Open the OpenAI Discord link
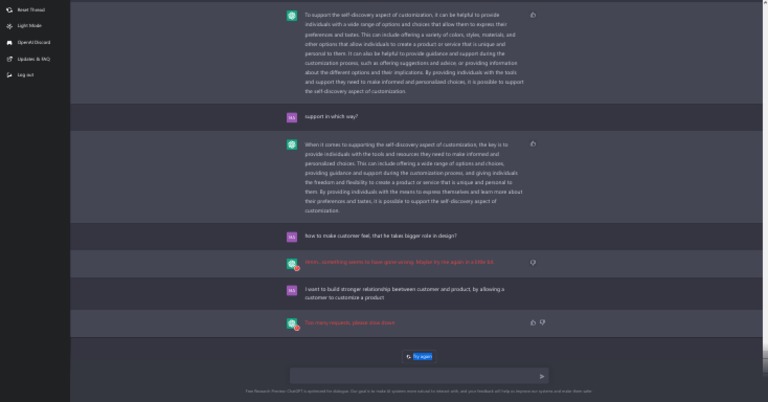The height and width of the screenshot is (402, 768). [33, 42]
